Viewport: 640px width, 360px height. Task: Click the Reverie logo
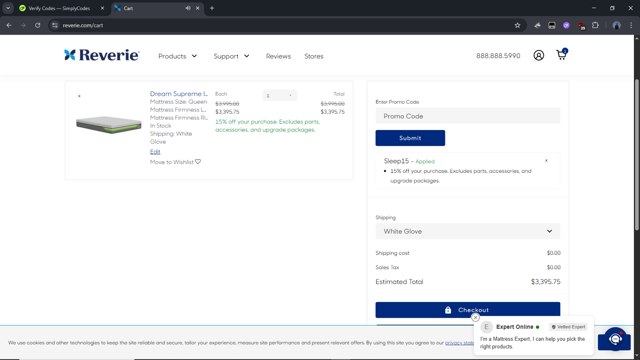[x=102, y=55]
